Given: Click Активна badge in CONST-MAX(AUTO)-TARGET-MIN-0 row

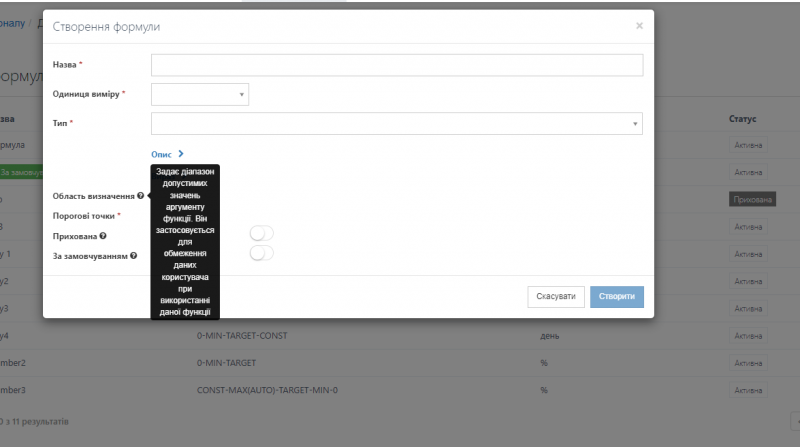Looking at the screenshot, I should pos(748,390).
